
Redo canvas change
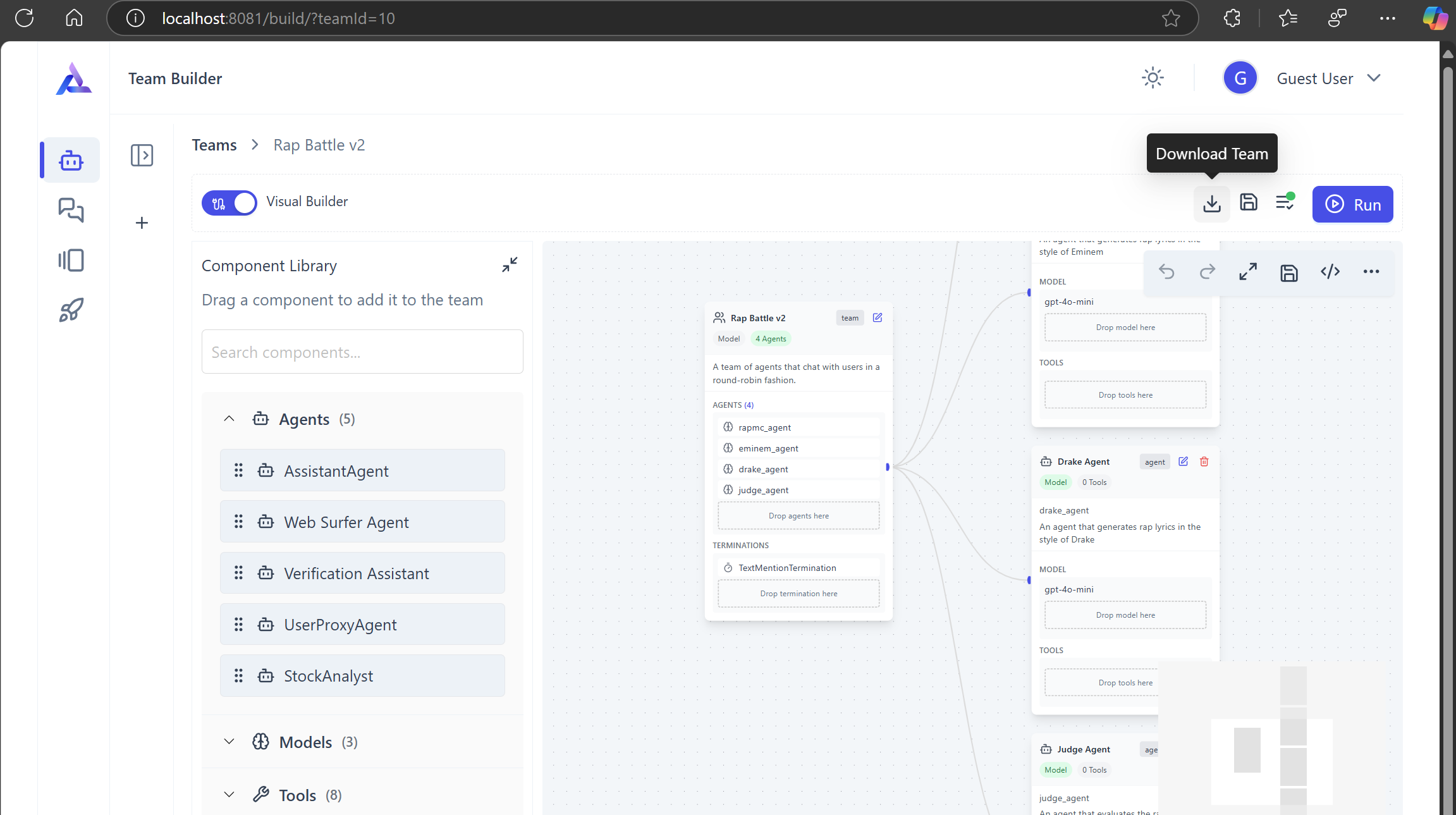click(1208, 272)
